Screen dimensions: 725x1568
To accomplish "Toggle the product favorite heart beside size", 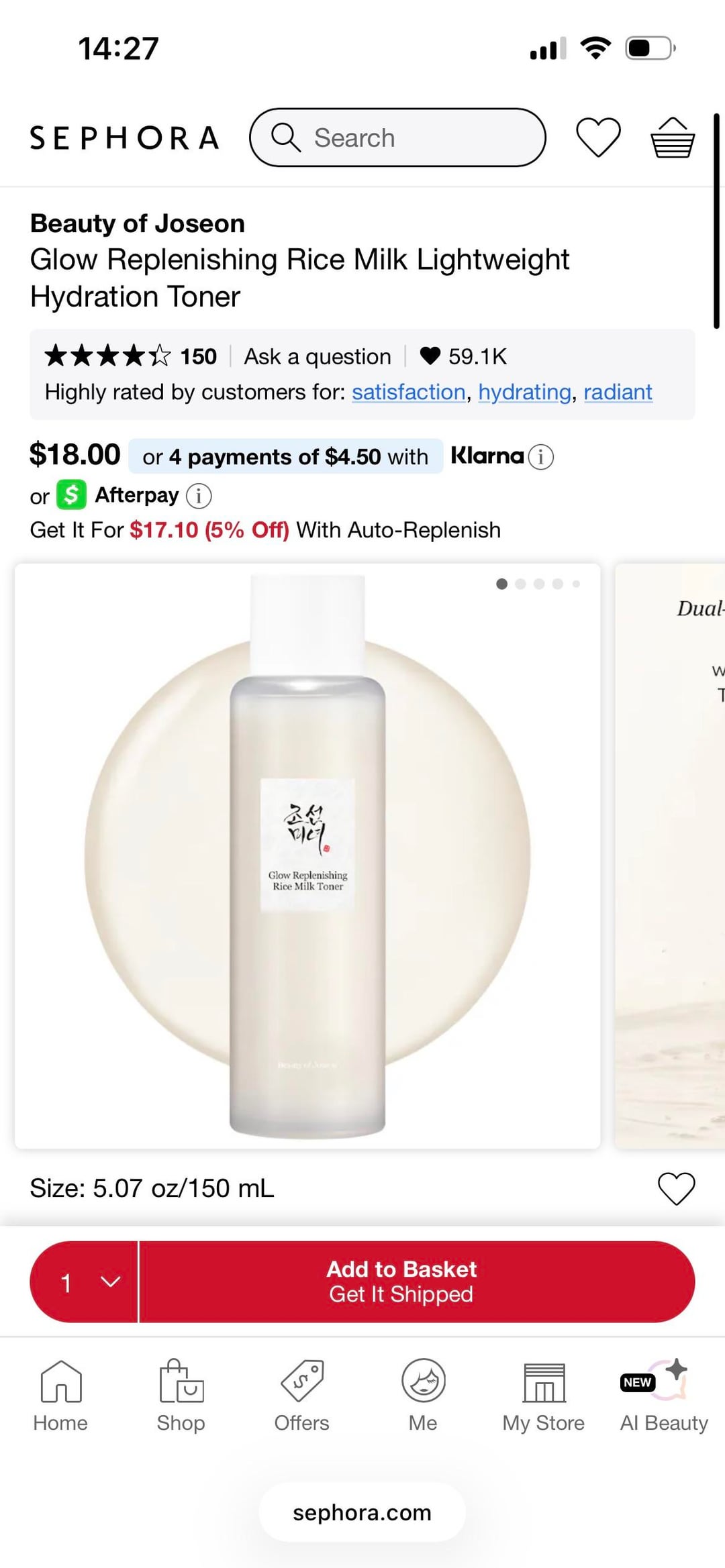I will point(676,1188).
